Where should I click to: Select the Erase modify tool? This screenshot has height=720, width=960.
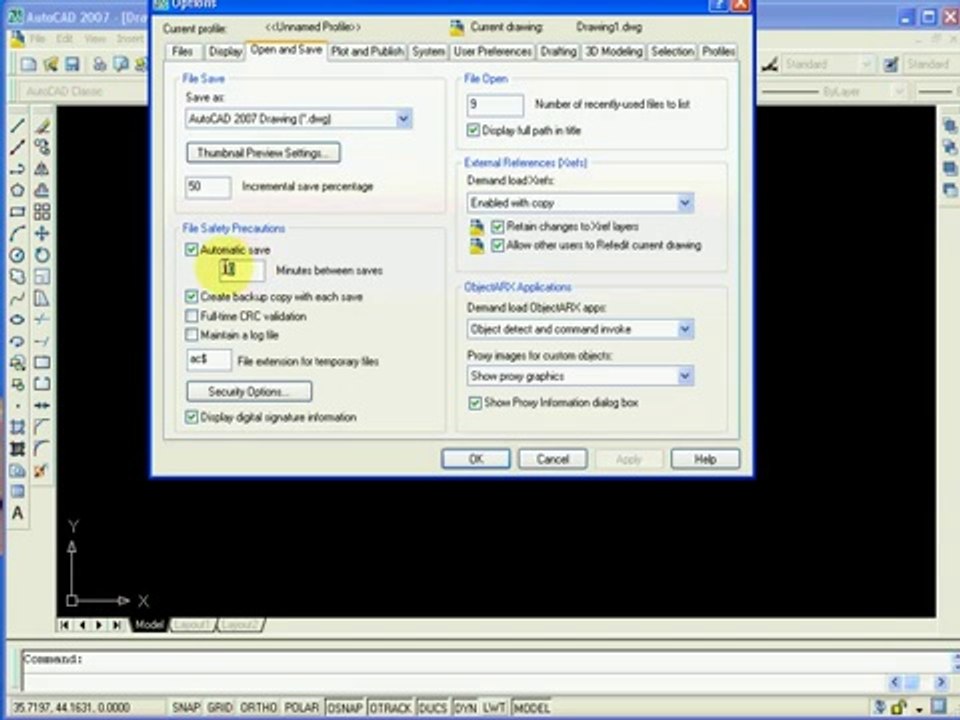coord(42,126)
